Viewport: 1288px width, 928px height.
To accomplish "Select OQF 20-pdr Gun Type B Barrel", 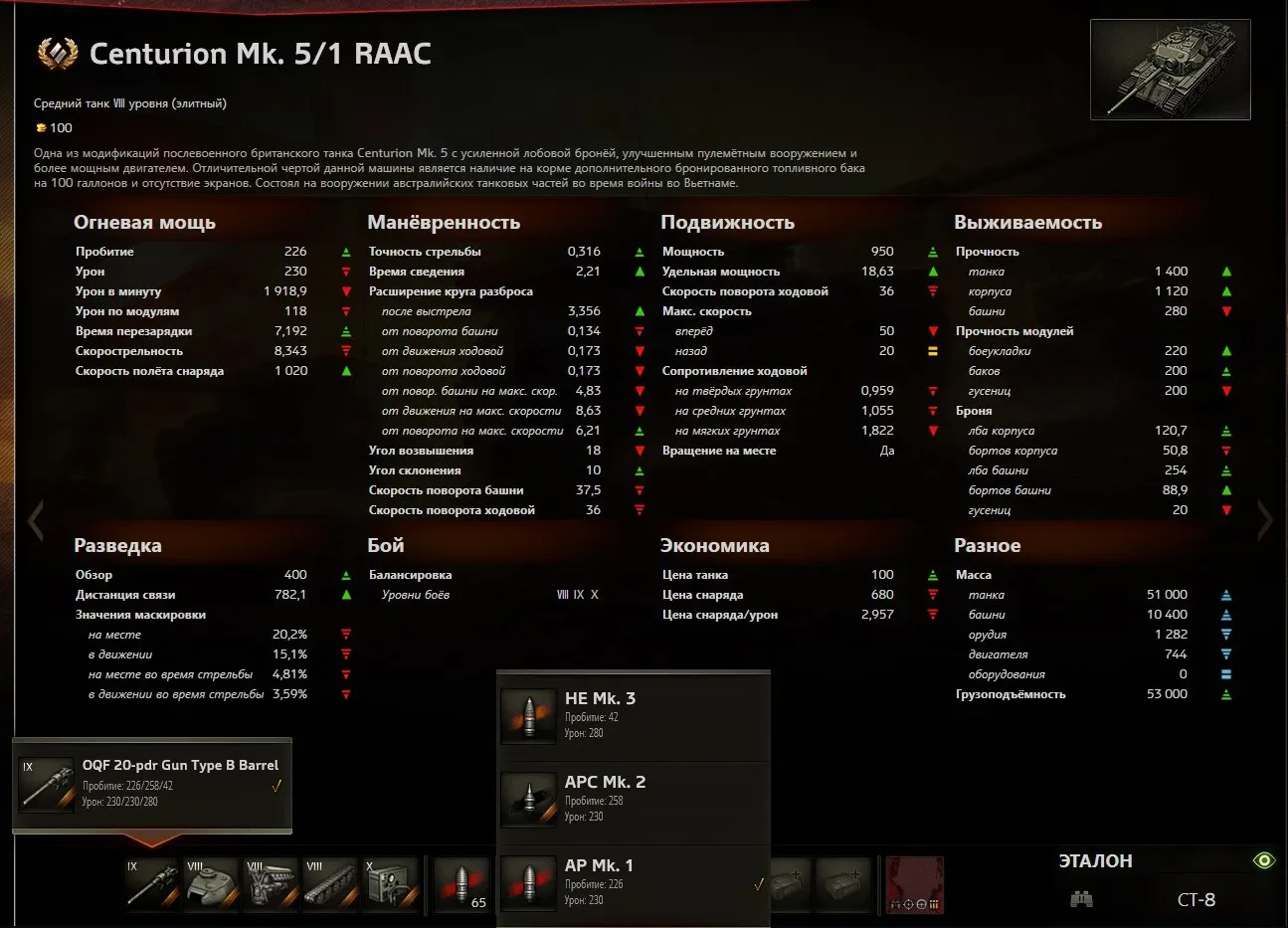I will pos(152,784).
